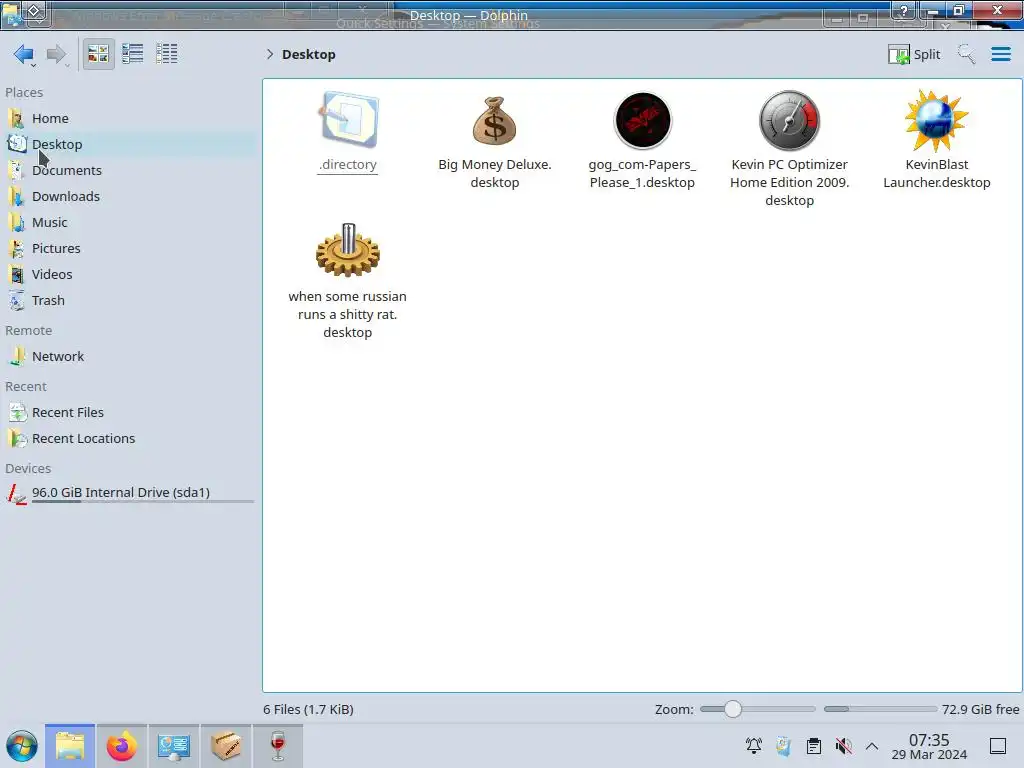Select the 96.0 GiB Internal Drive device
The image size is (1024, 768).
pyautogui.click(x=129, y=494)
